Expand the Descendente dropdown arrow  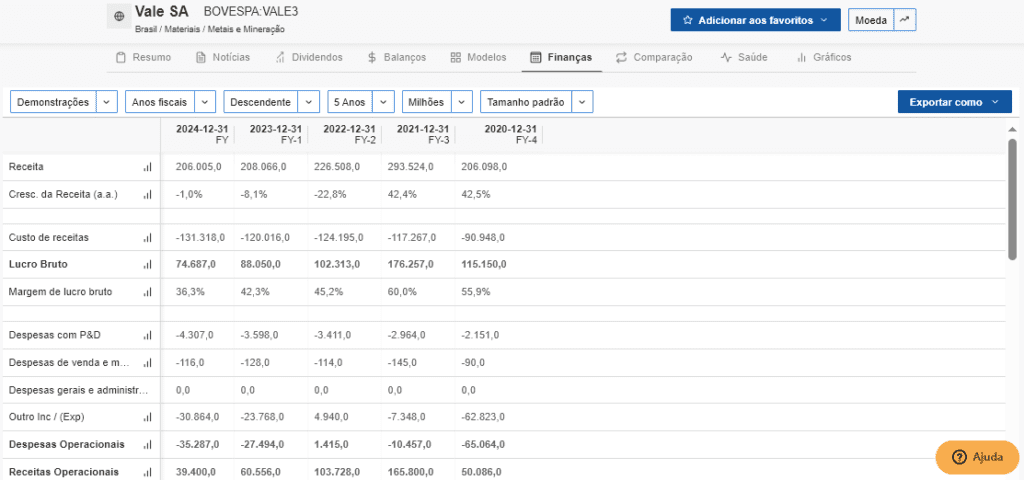click(x=309, y=102)
